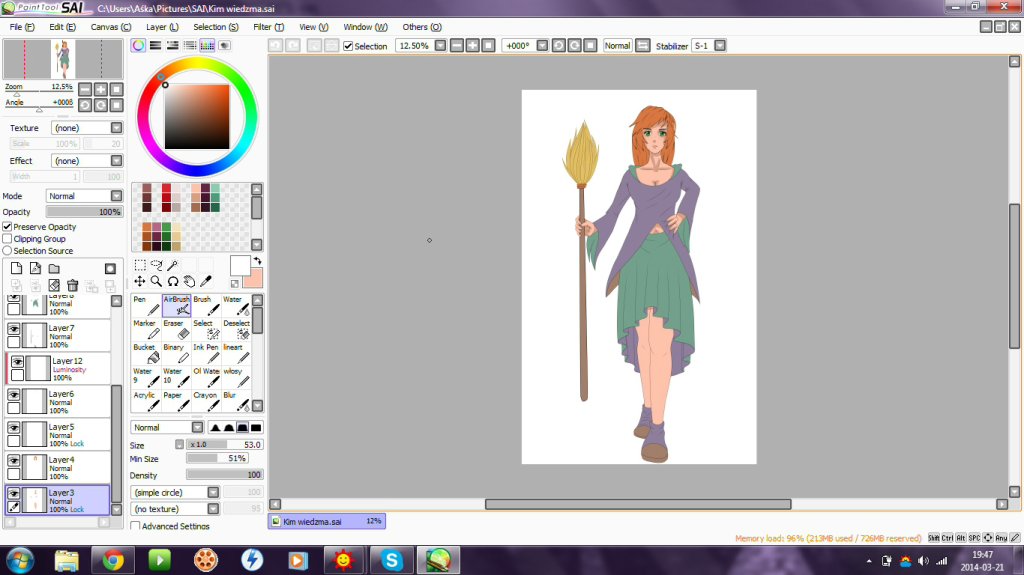Pick the move layer tool
1024x575 pixels.
coord(140,281)
